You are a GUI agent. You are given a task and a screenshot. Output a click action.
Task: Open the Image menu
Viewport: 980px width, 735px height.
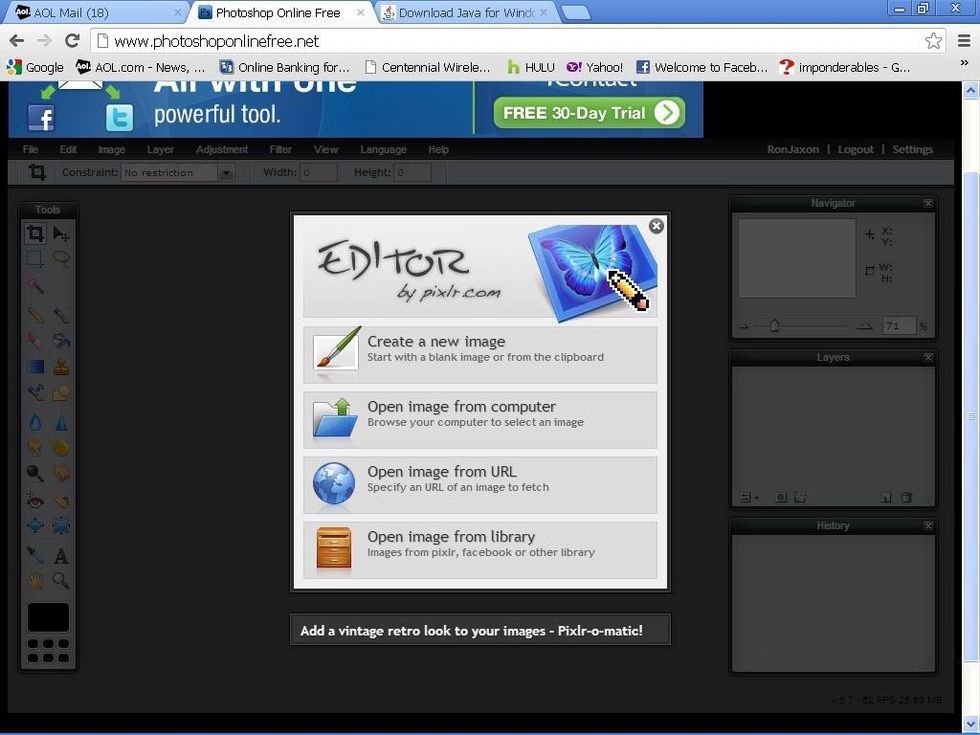(x=111, y=149)
